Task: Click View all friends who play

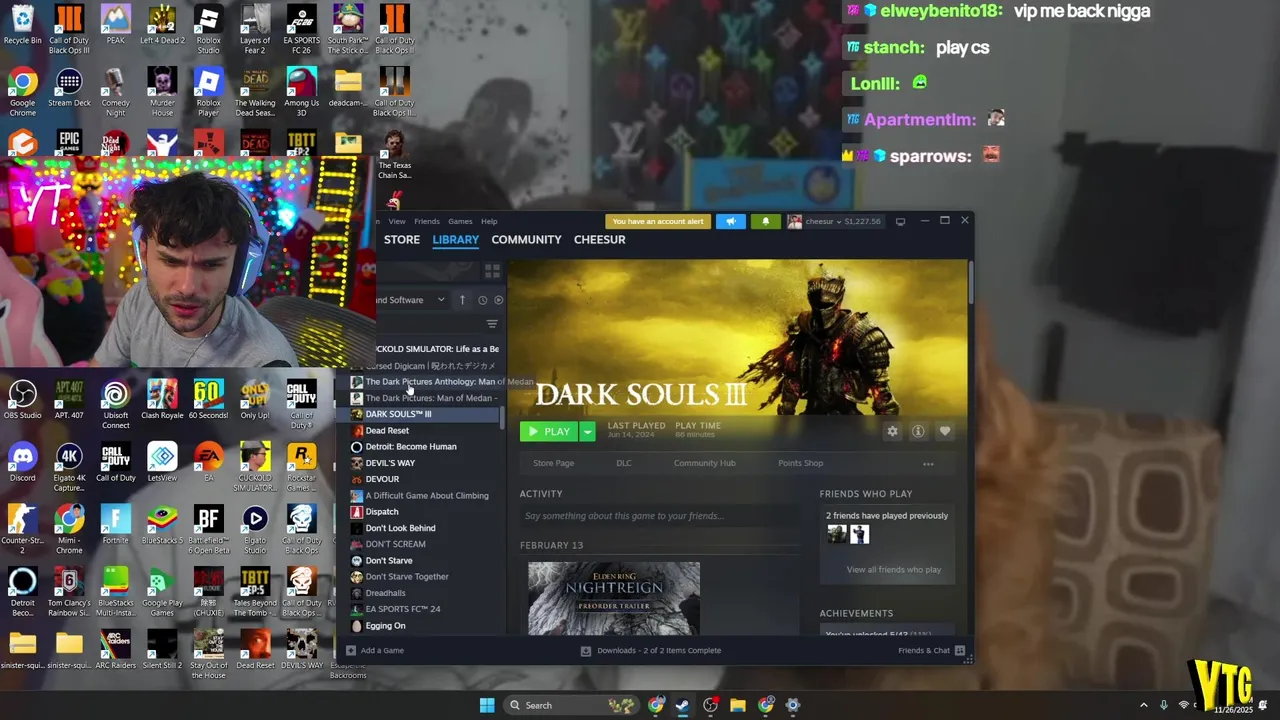Action: (x=894, y=570)
